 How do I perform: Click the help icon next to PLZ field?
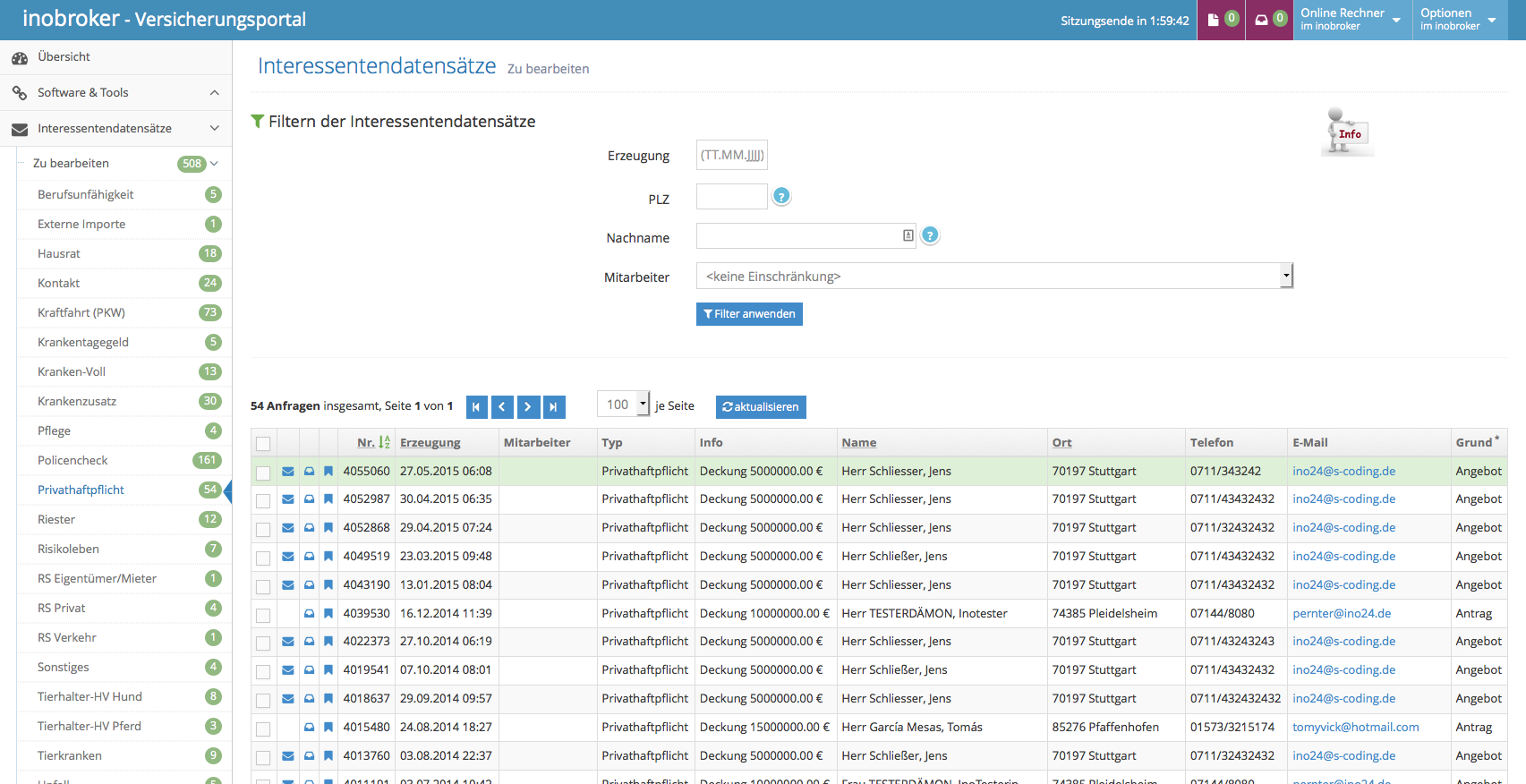pyautogui.click(x=781, y=197)
